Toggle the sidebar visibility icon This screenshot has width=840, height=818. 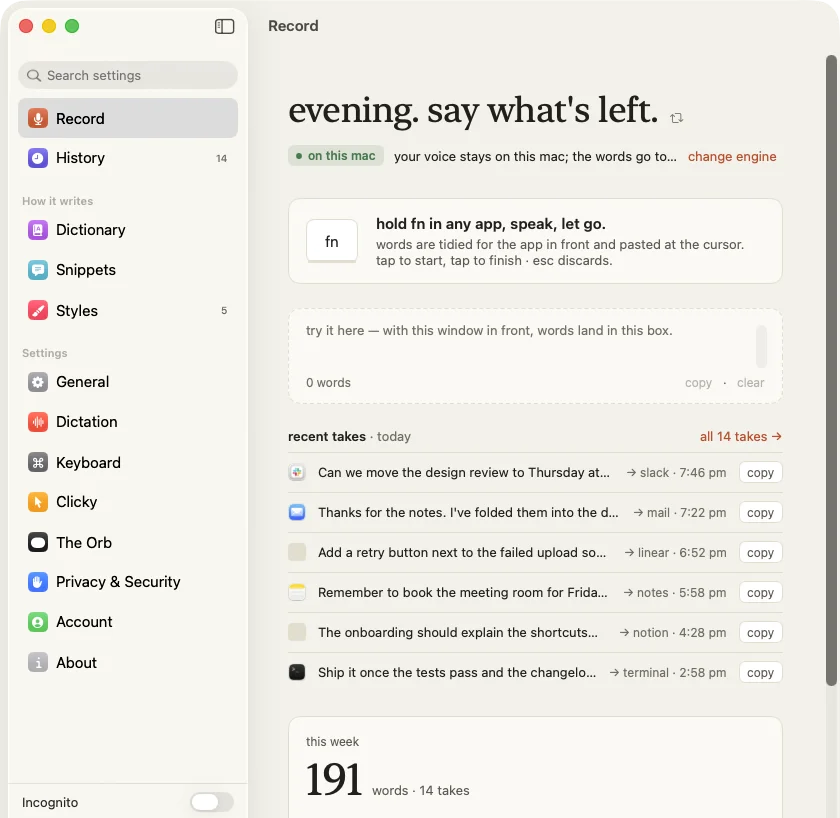[x=224, y=26]
